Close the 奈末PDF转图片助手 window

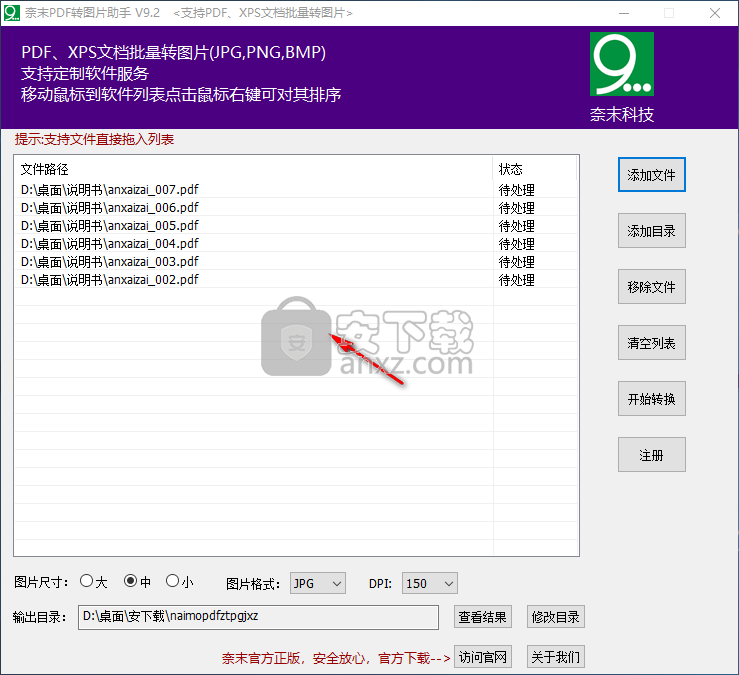pyautogui.click(x=714, y=13)
